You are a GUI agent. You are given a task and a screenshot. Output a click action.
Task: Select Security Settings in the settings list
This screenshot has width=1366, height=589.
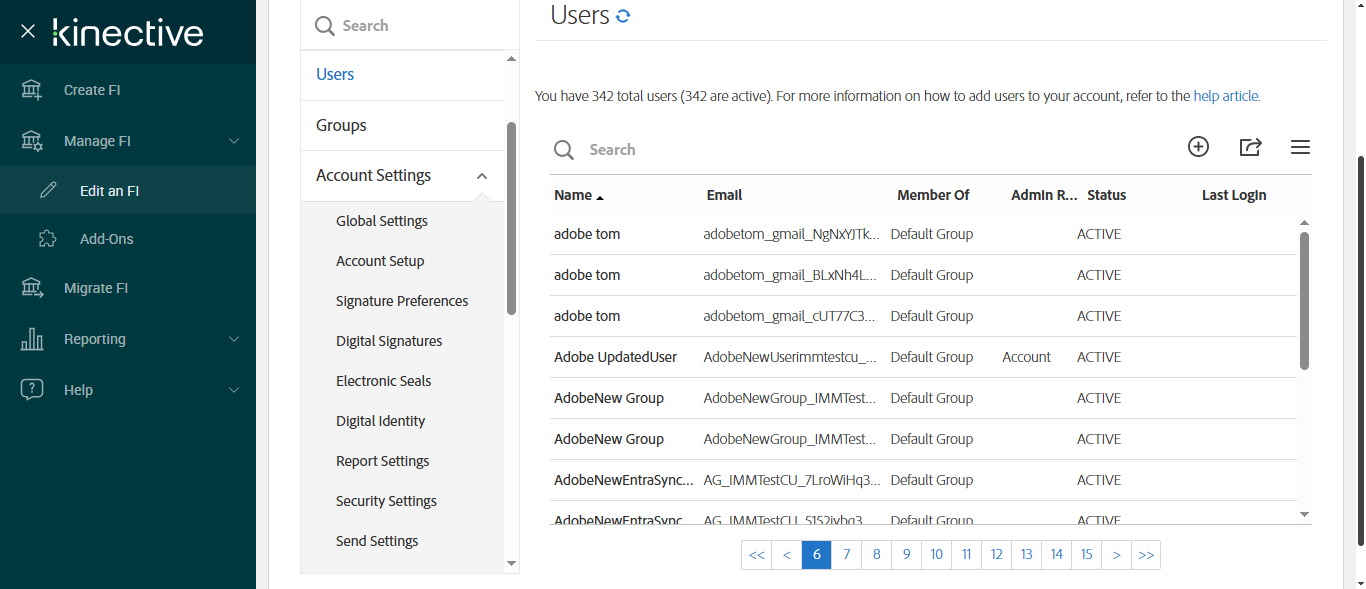386,501
